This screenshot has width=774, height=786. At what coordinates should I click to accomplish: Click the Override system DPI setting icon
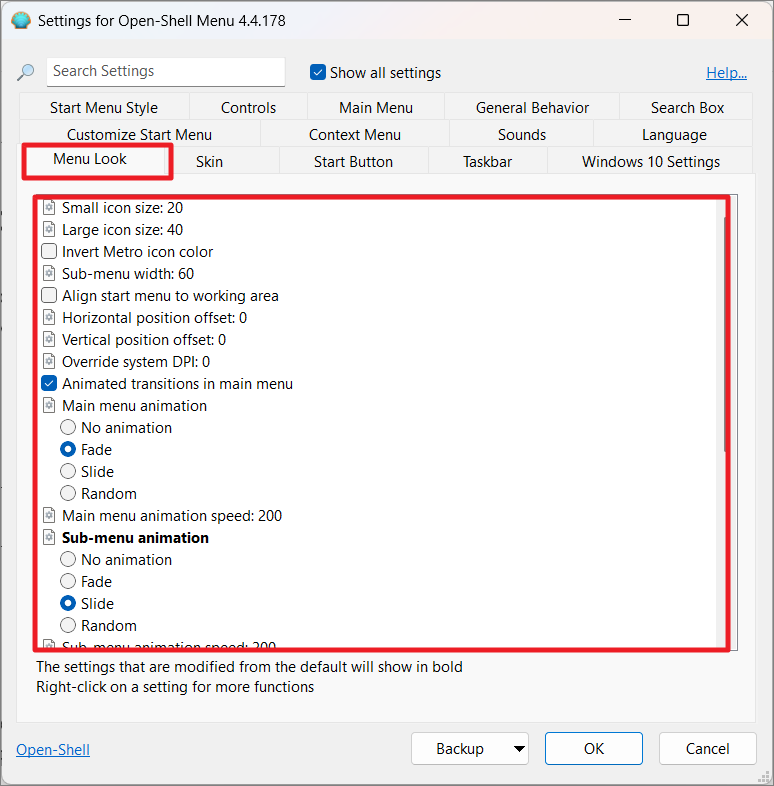coord(49,361)
